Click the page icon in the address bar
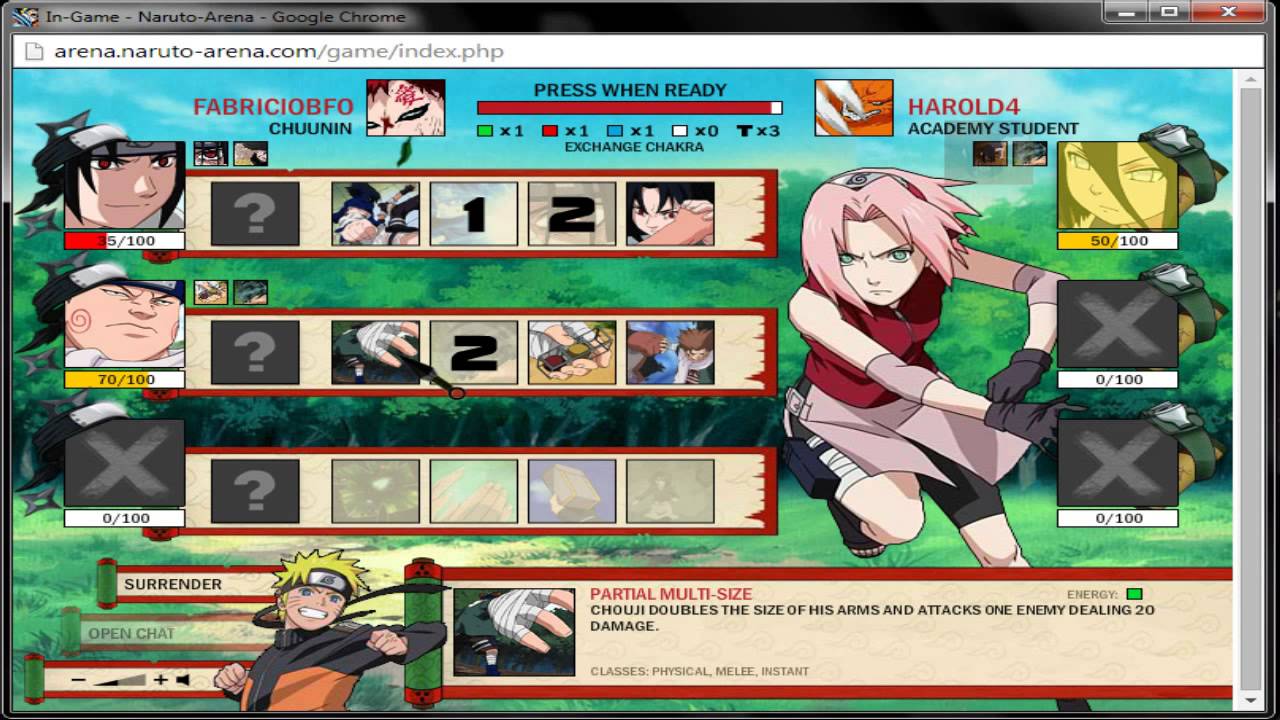This screenshot has height=720, width=1280. point(34,51)
